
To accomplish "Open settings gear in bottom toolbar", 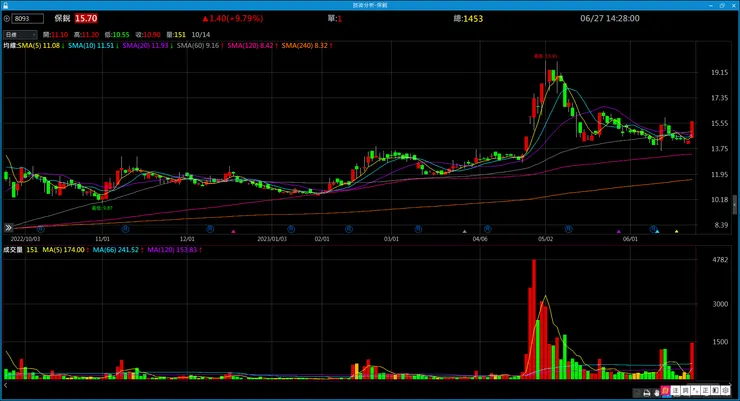I will pyautogui.click(x=725, y=391).
